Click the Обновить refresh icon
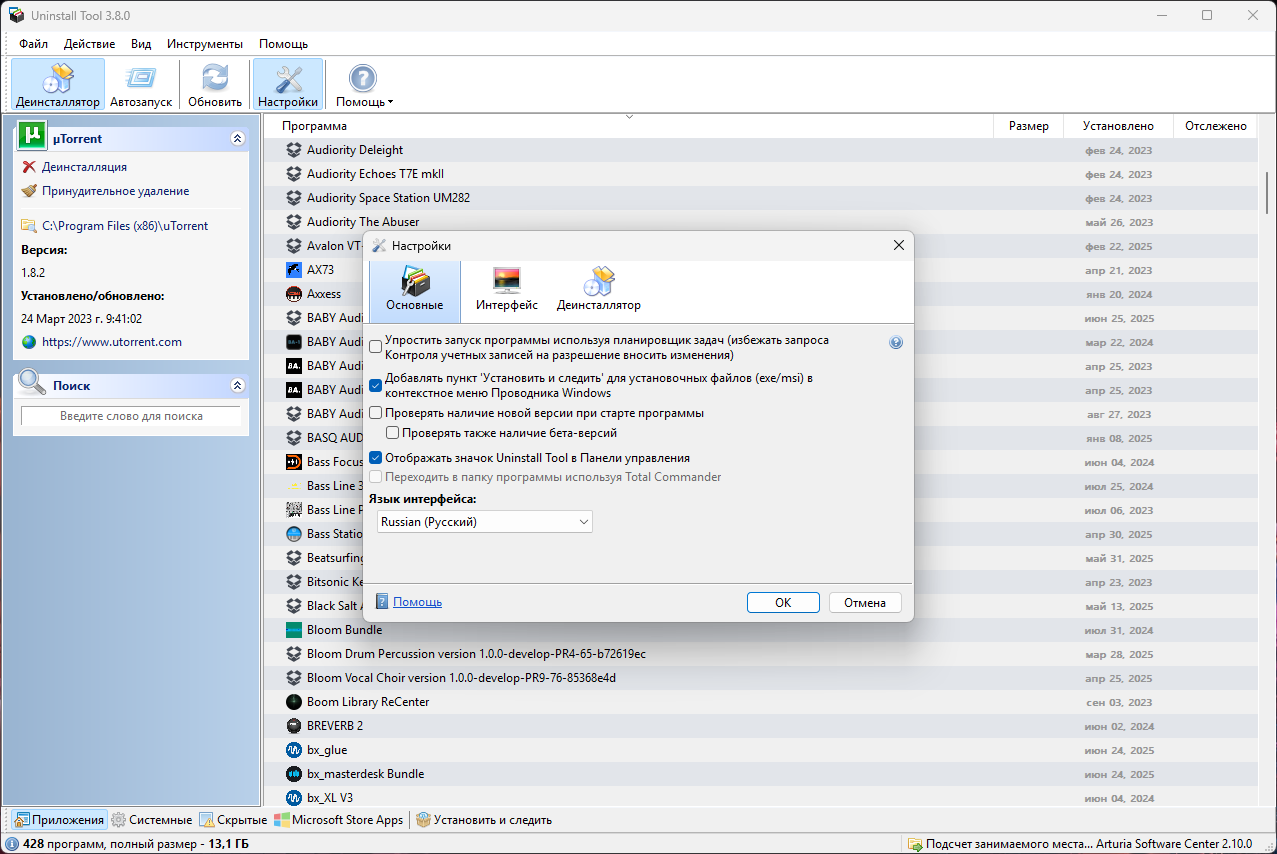 click(x=215, y=84)
